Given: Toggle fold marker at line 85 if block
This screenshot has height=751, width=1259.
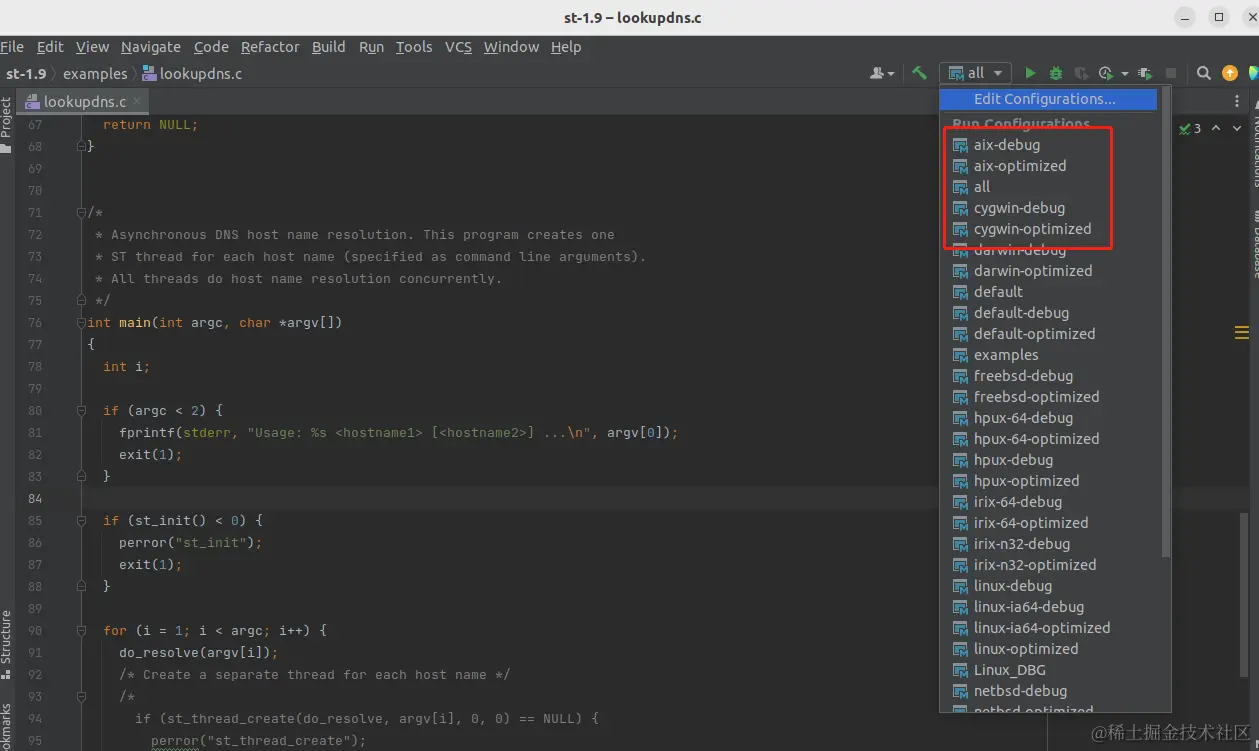Looking at the screenshot, I should tap(82, 521).
